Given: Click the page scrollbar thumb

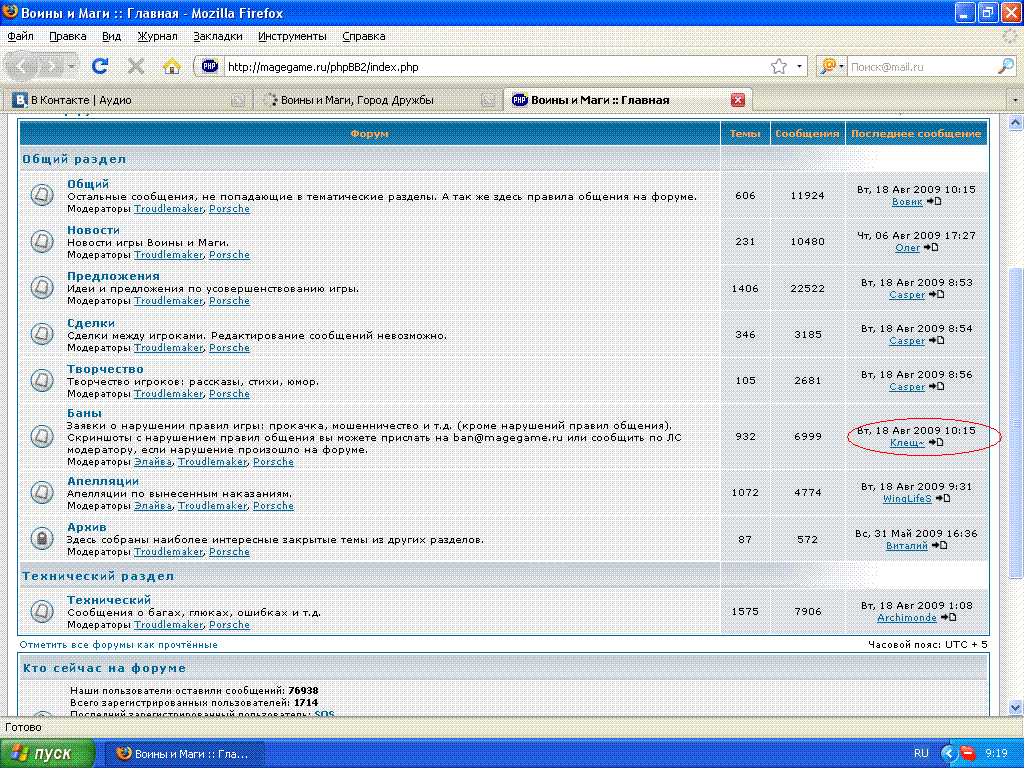Looking at the screenshot, I should coord(1016,423).
